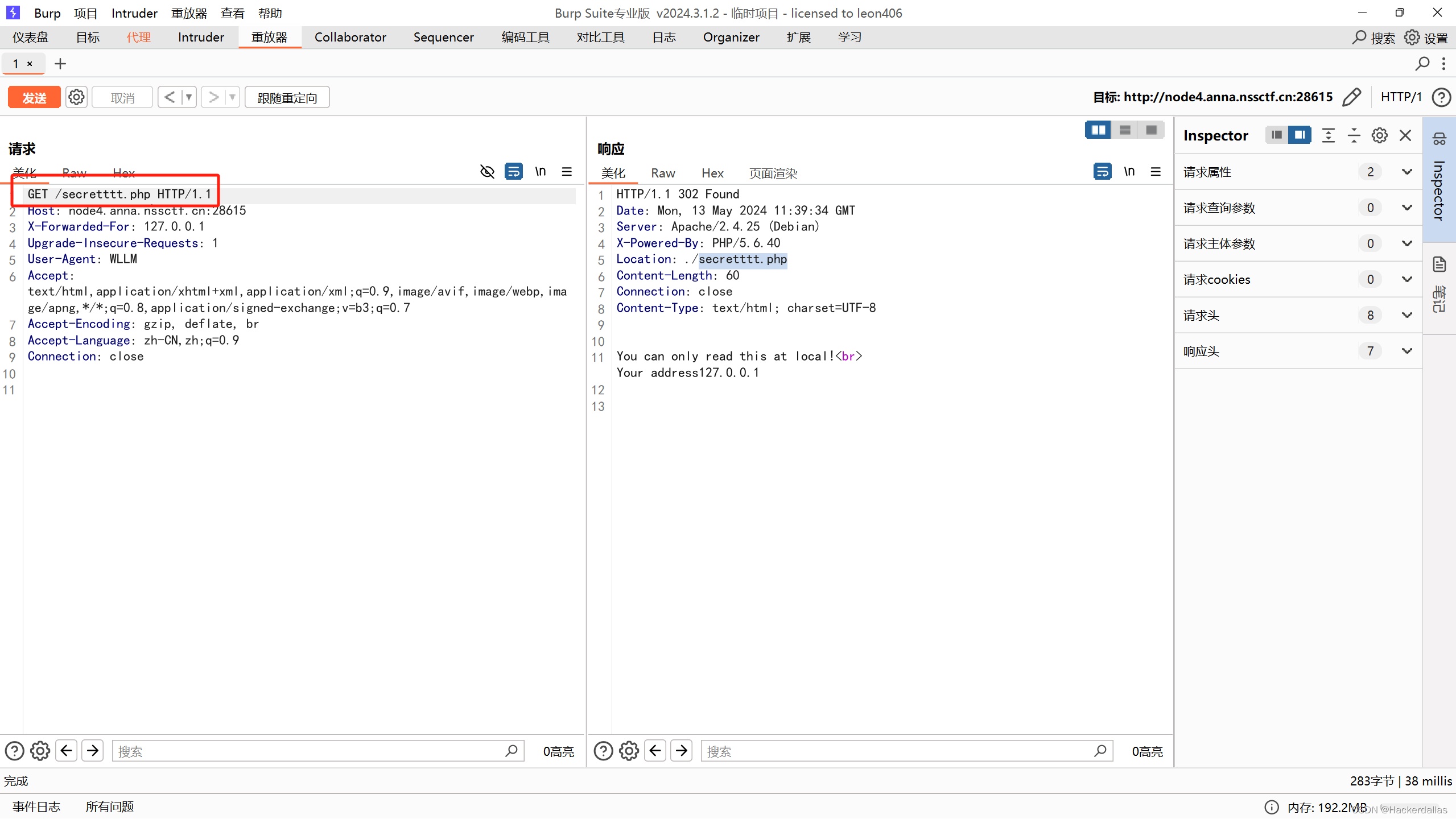Click the edit target pencil icon

(1351, 97)
